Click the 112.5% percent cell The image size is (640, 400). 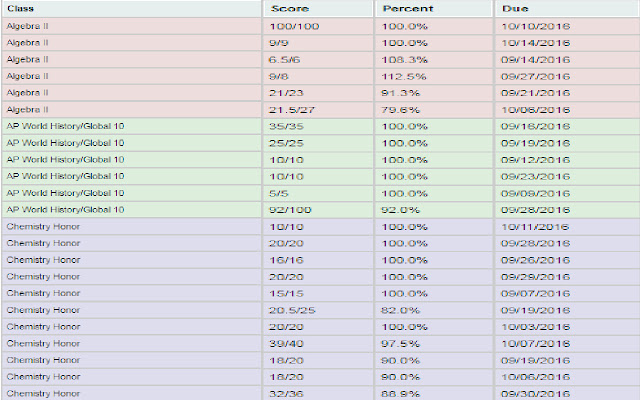407,75
